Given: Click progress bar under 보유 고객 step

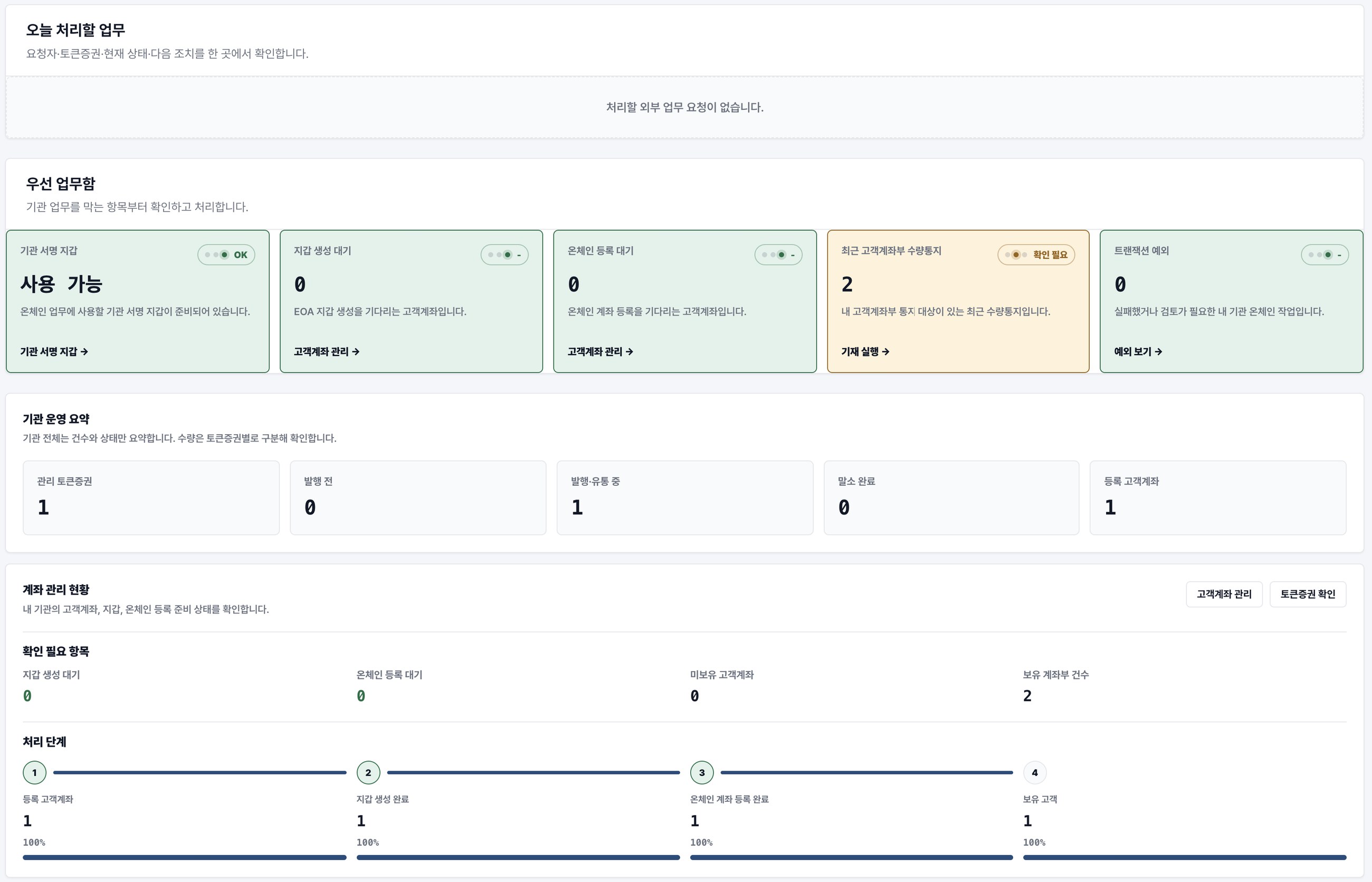Looking at the screenshot, I should point(1185,857).
